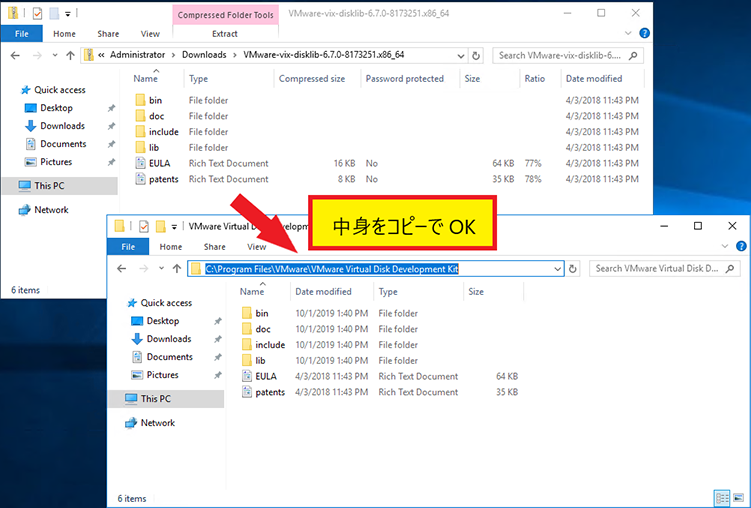Select bin folder icon in Development Kit window
The image size is (751, 508).
pyautogui.click(x=247, y=313)
